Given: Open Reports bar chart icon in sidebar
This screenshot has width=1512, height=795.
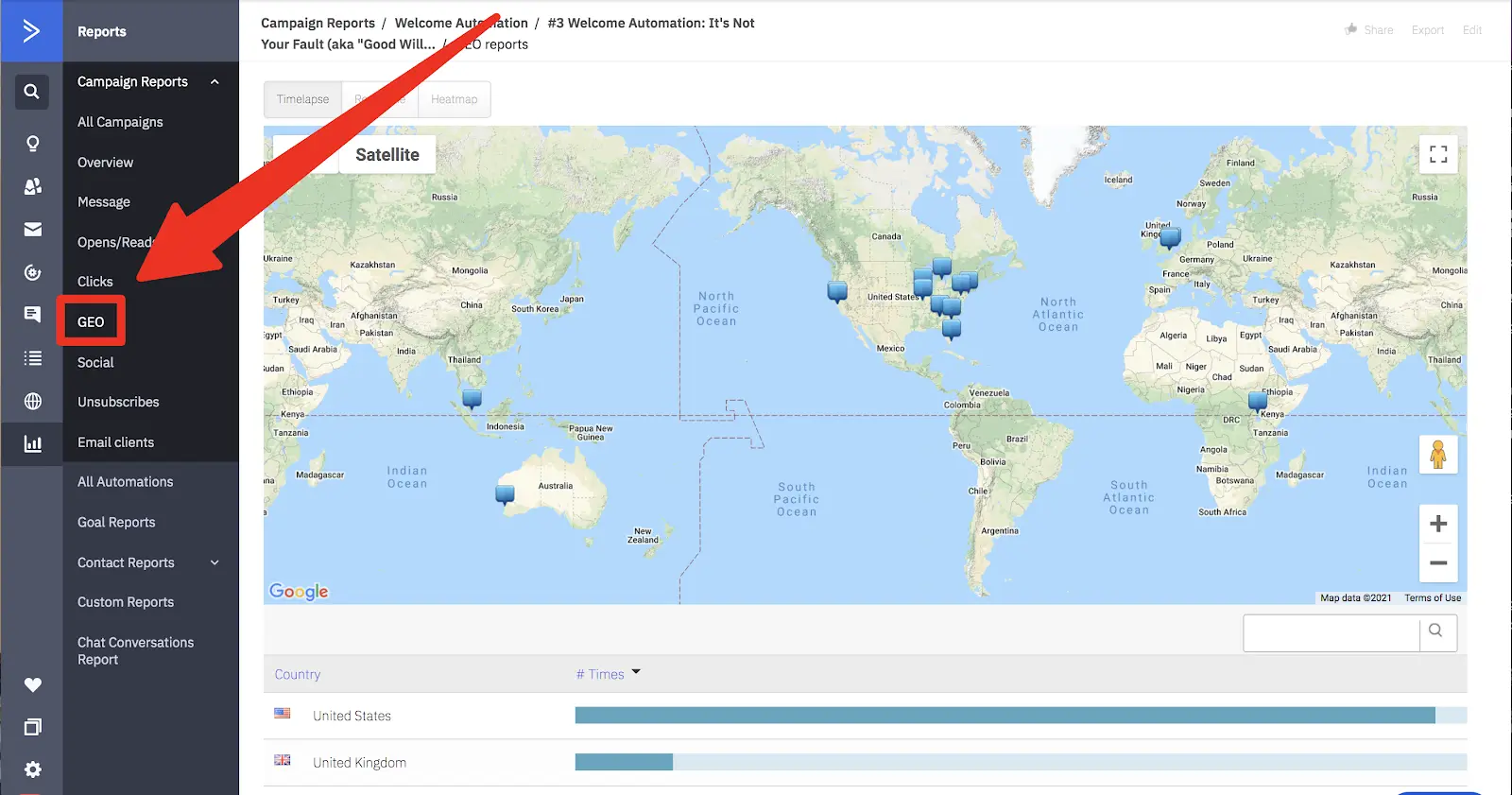Looking at the screenshot, I should [32, 443].
